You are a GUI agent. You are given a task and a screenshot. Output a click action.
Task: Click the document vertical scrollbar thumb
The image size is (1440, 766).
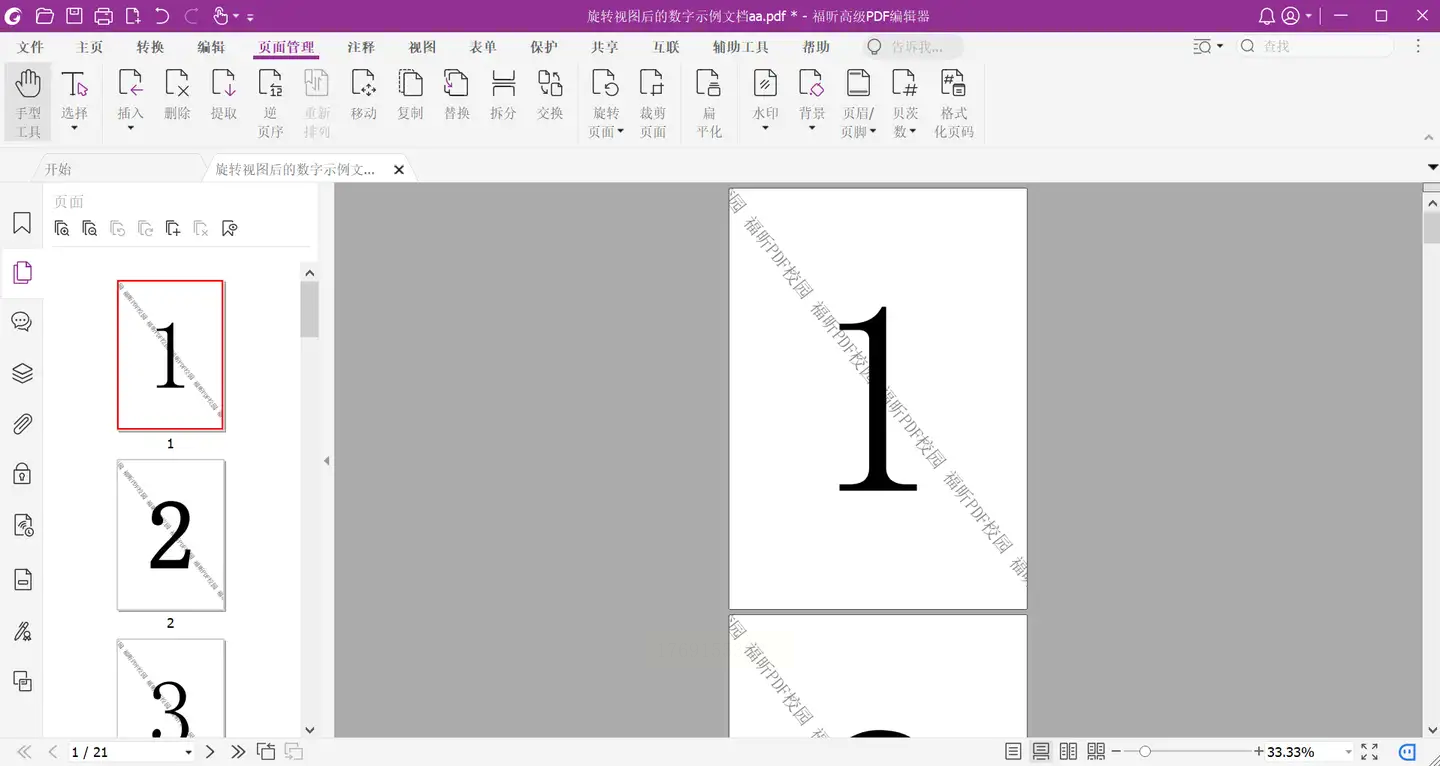[1432, 228]
